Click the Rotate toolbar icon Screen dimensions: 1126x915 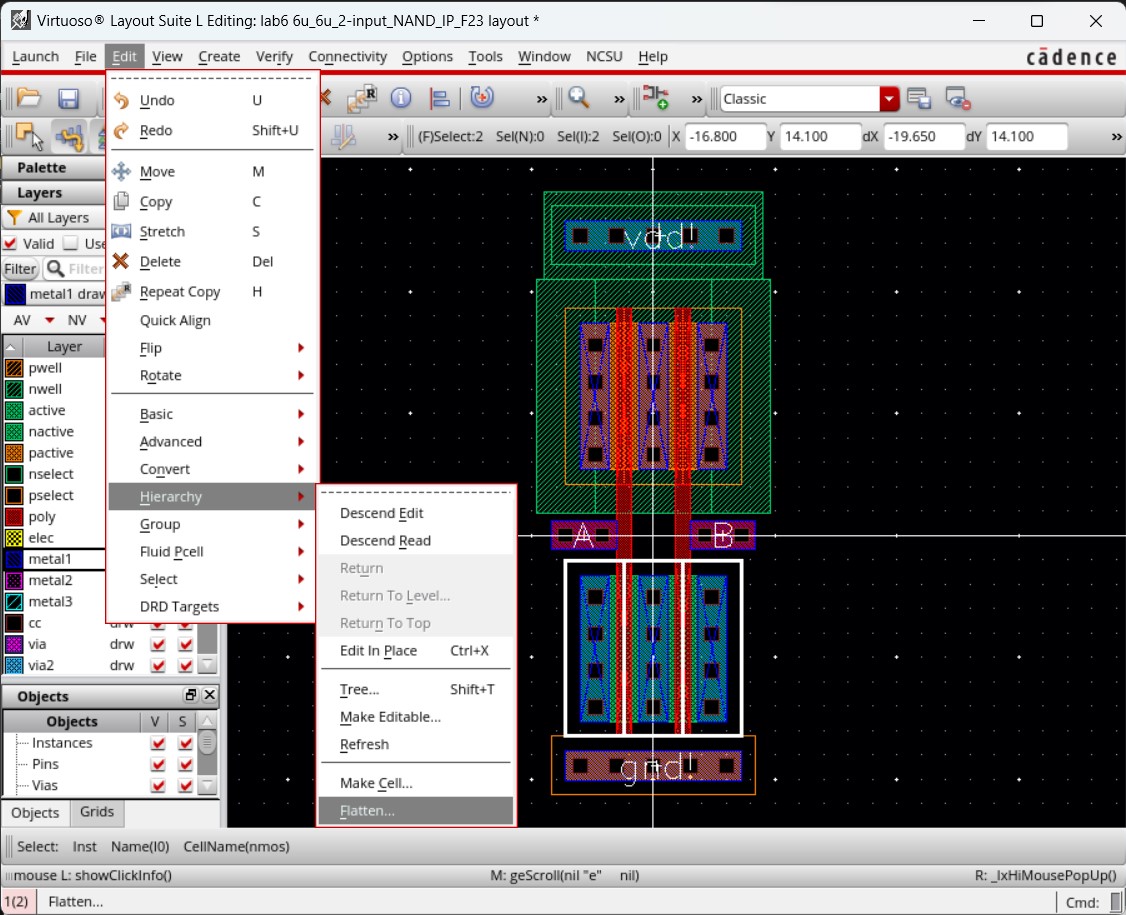[x=481, y=97]
